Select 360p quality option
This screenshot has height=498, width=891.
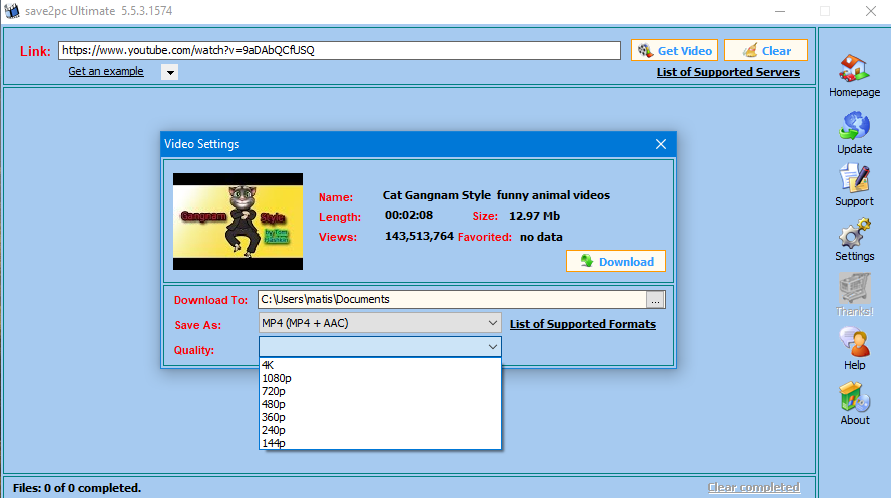point(380,417)
